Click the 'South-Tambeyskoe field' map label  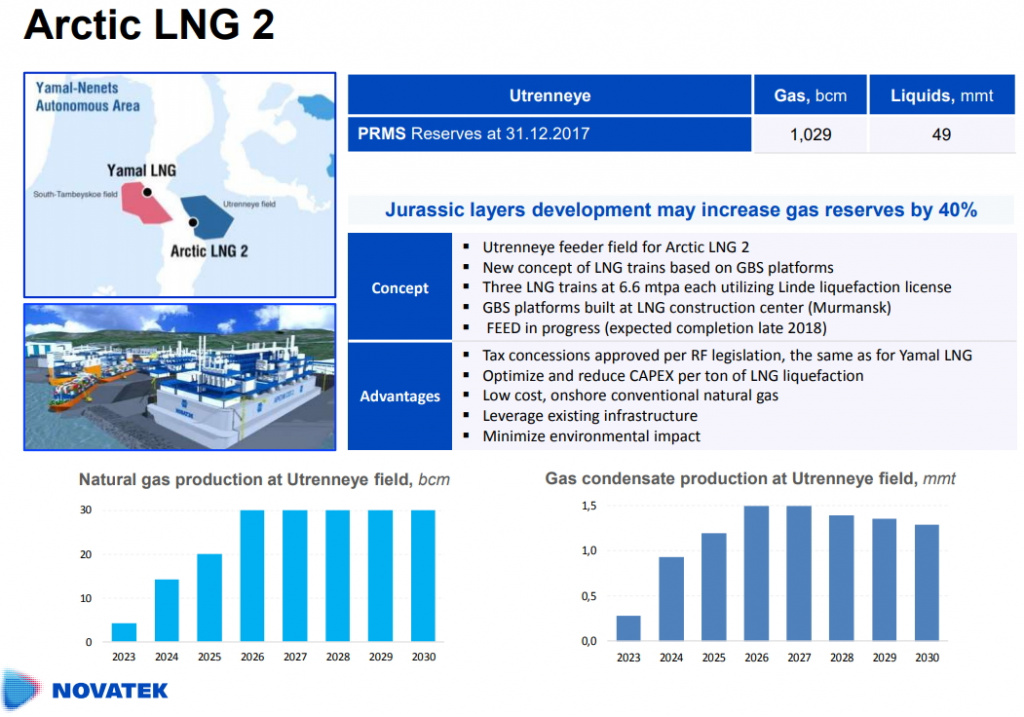tap(75, 194)
